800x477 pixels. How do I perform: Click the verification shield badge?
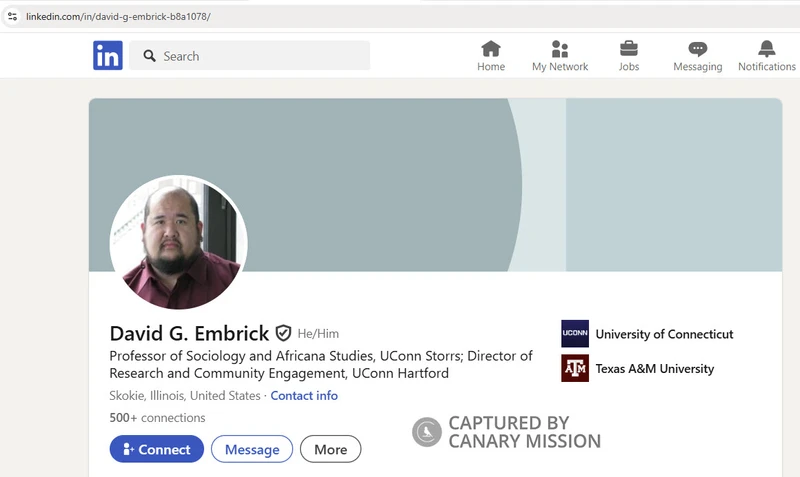point(283,333)
